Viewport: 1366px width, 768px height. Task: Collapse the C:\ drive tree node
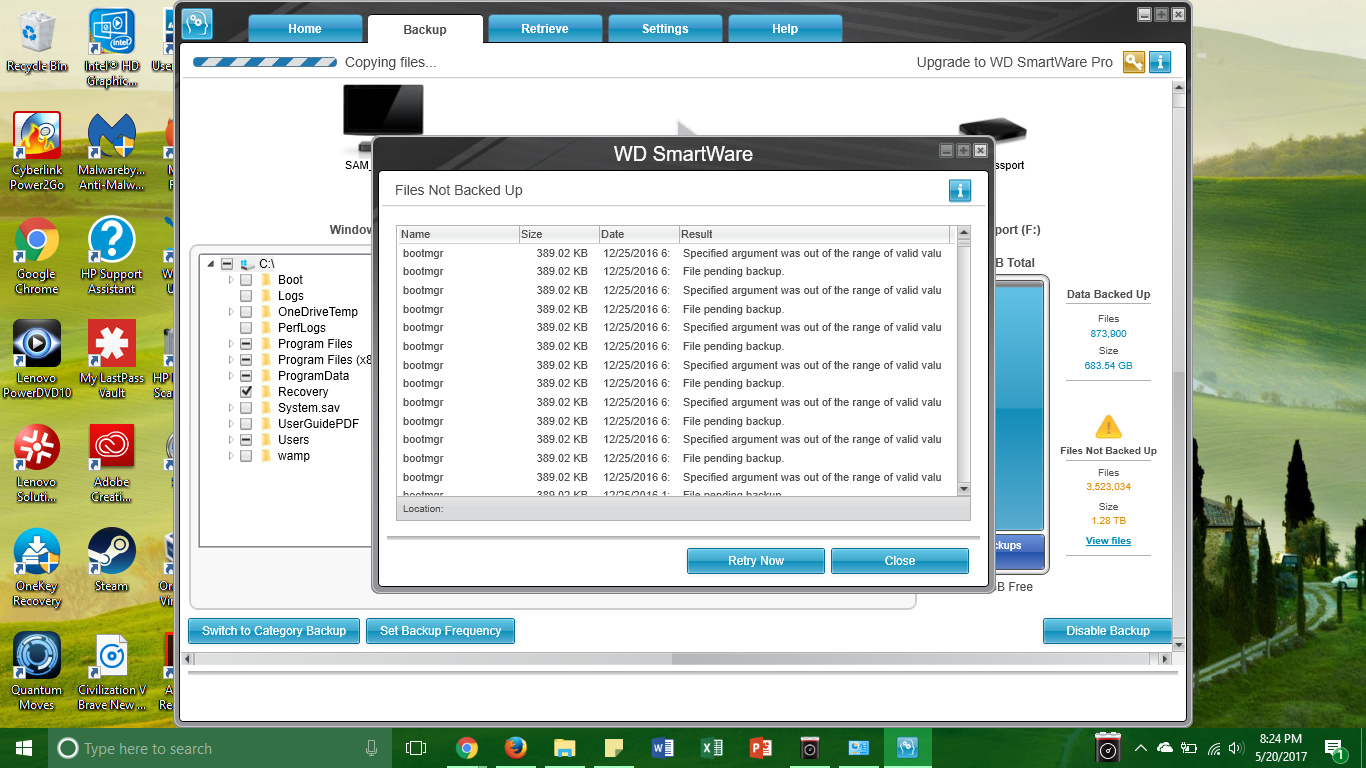tap(211, 264)
